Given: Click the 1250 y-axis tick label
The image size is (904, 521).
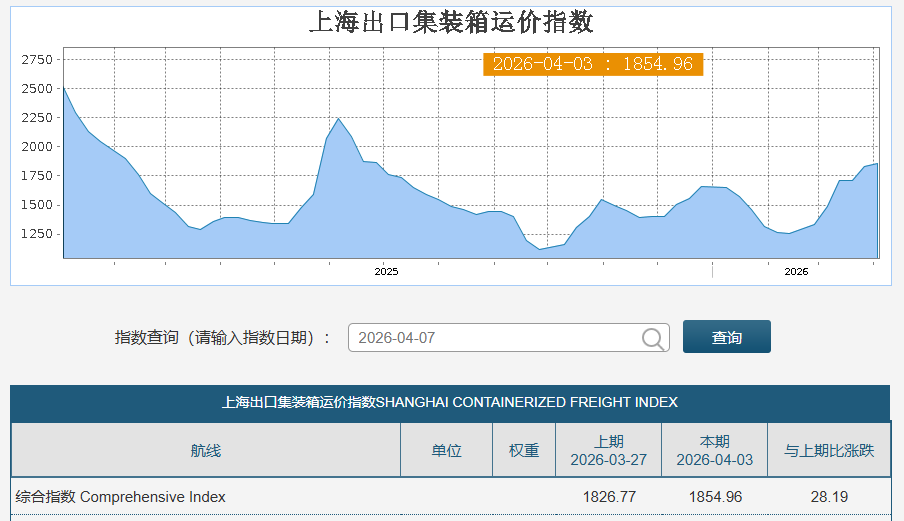Looking at the screenshot, I should 36,234.
